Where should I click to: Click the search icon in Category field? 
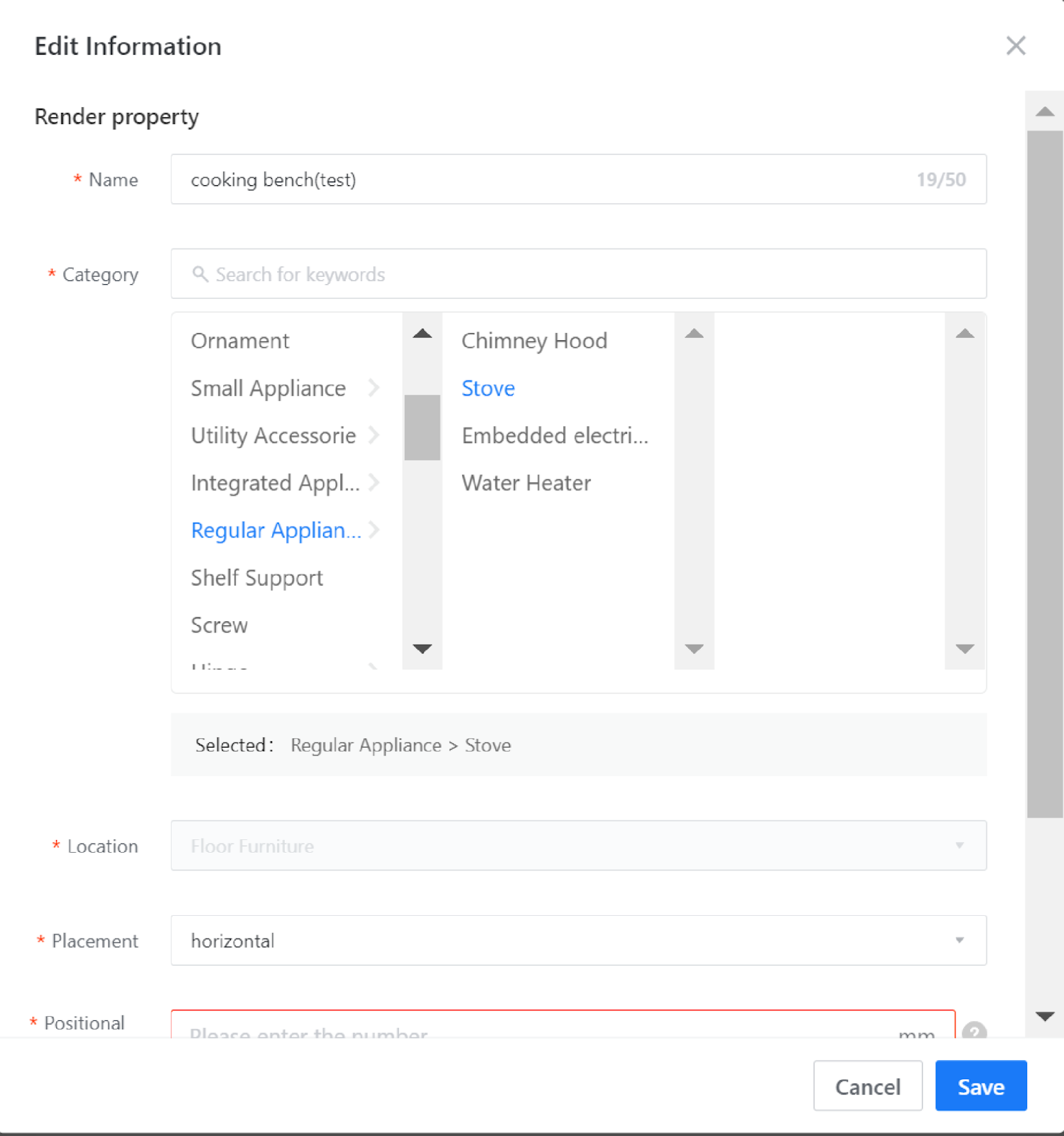[x=200, y=274]
